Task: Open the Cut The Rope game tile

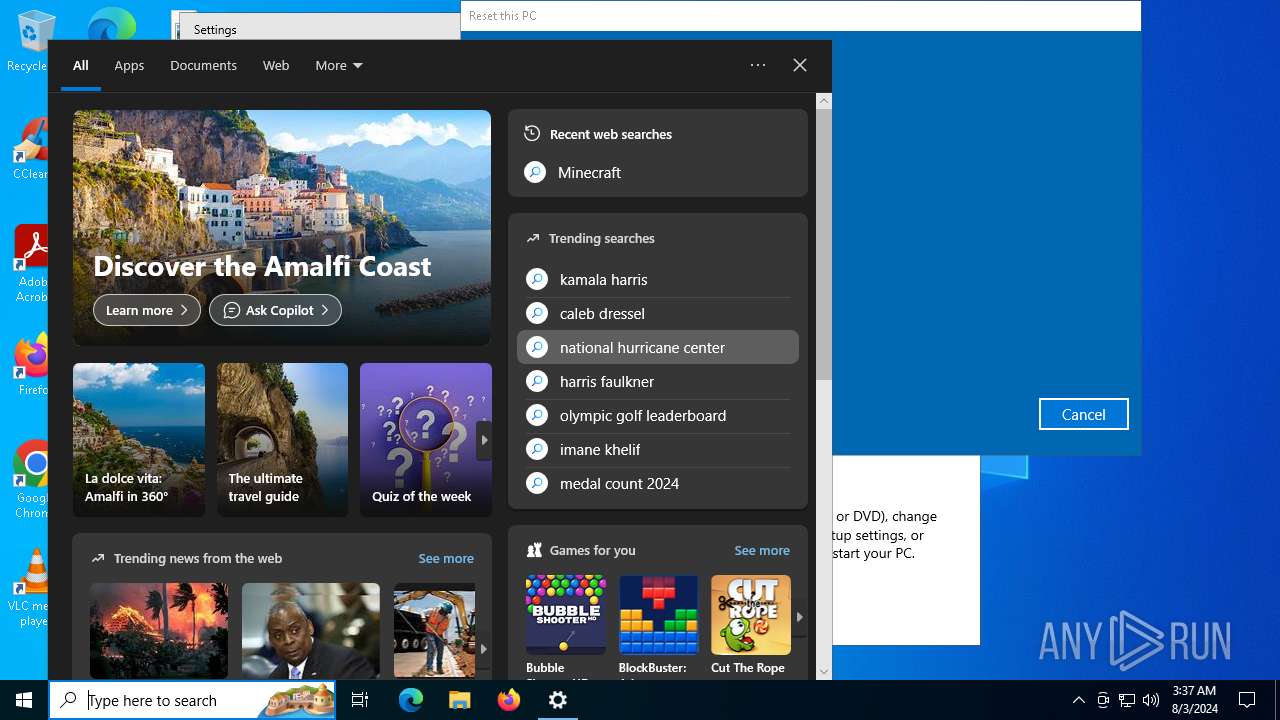Action: (x=751, y=627)
